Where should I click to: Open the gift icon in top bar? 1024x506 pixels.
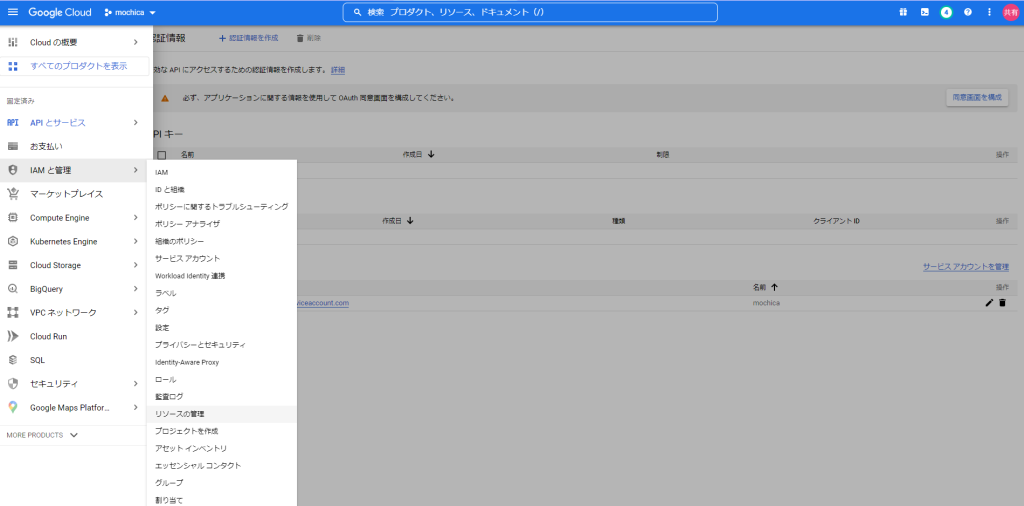(x=903, y=12)
